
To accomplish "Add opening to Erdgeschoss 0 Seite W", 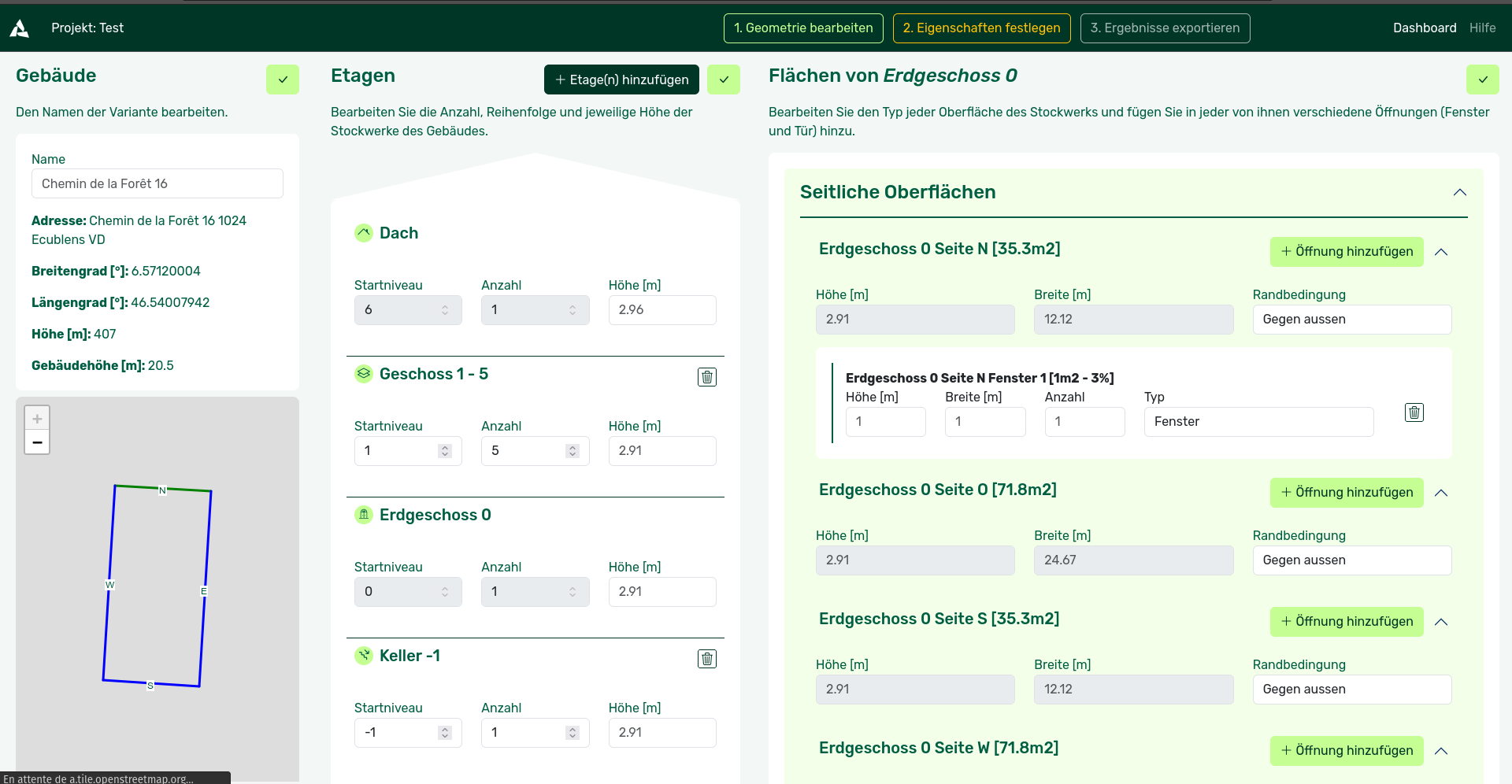I will point(1347,751).
